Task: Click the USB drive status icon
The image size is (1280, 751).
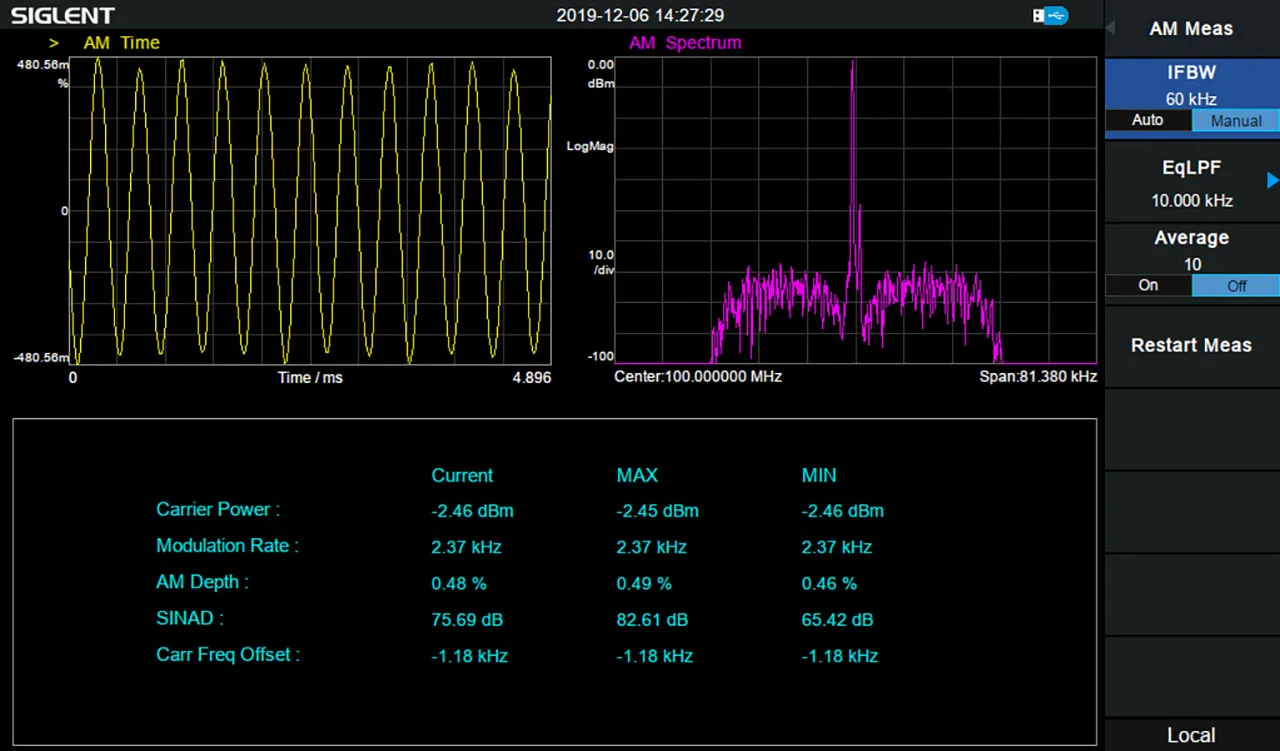Action: click(x=1050, y=15)
